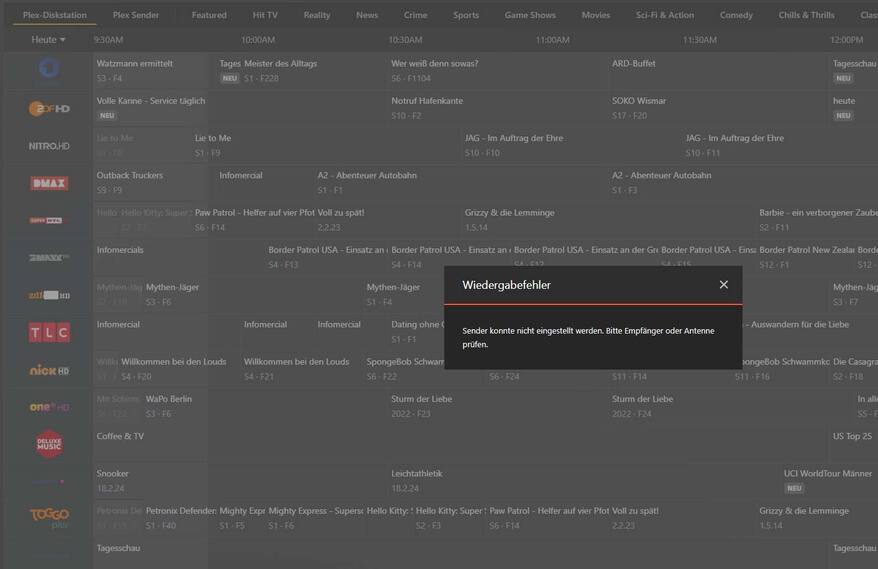The image size is (878, 569).
Task: Select the nick HD channel logo
Action: pyautogui.click(x=49, y=370)
